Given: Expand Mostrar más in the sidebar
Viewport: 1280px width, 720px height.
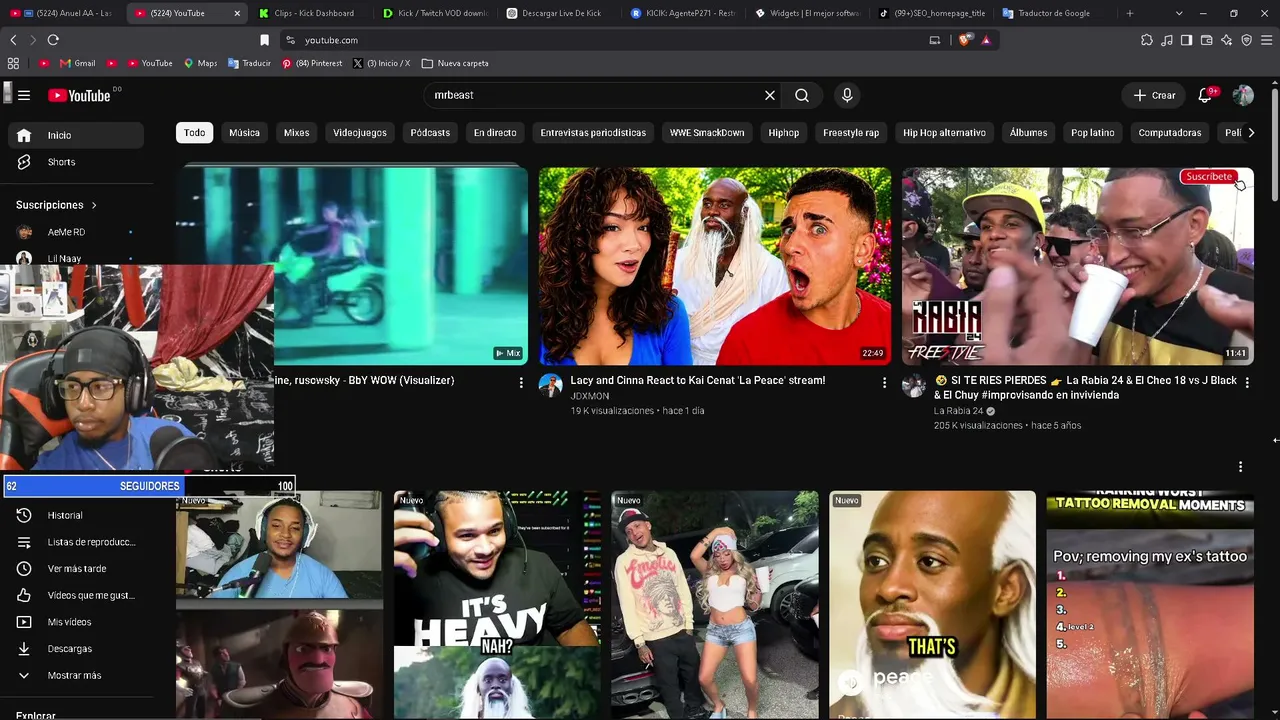Looking at the screenshot, I should point(76,676).
